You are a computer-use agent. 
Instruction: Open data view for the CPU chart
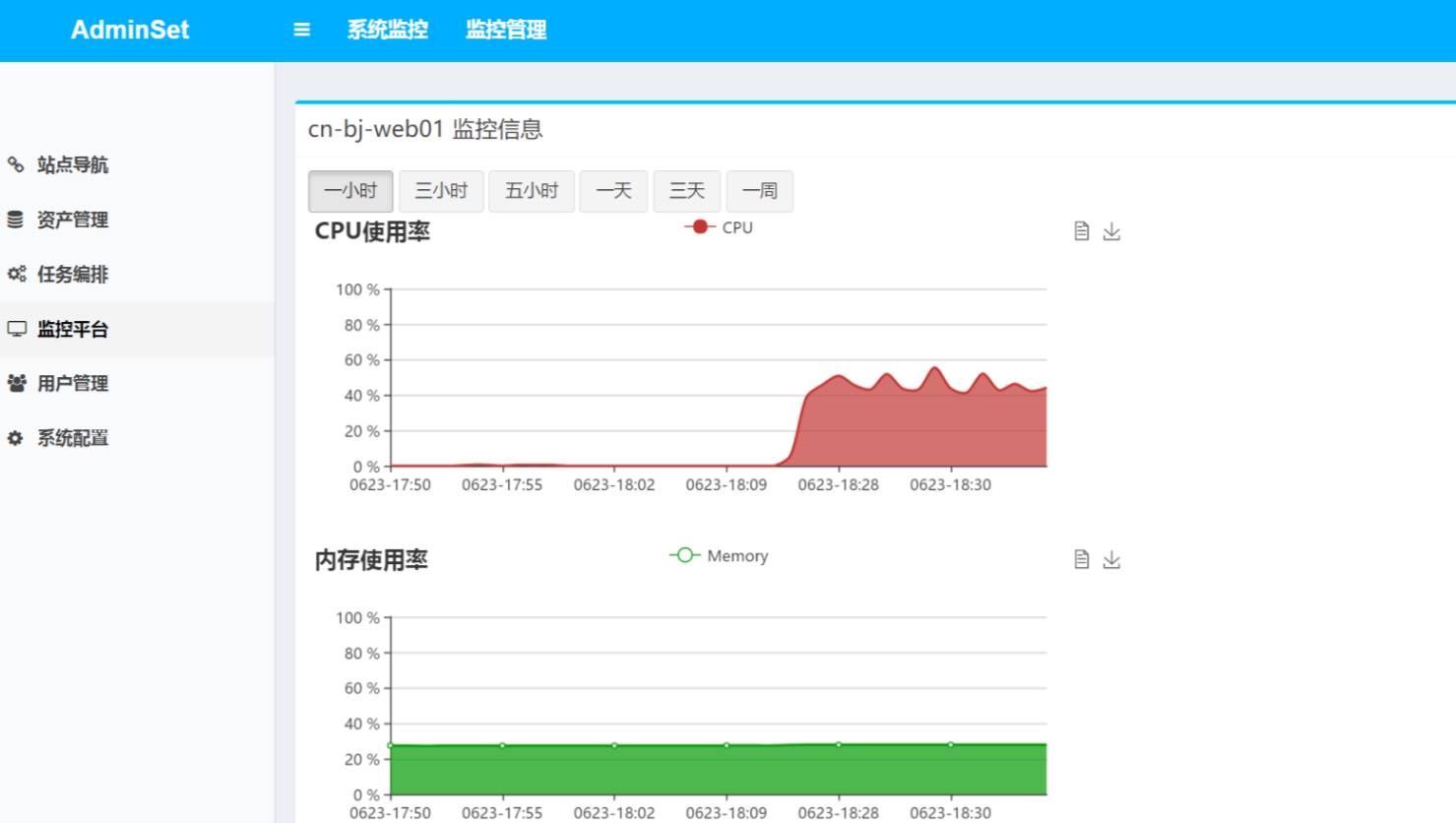(x=1081, y=231)
